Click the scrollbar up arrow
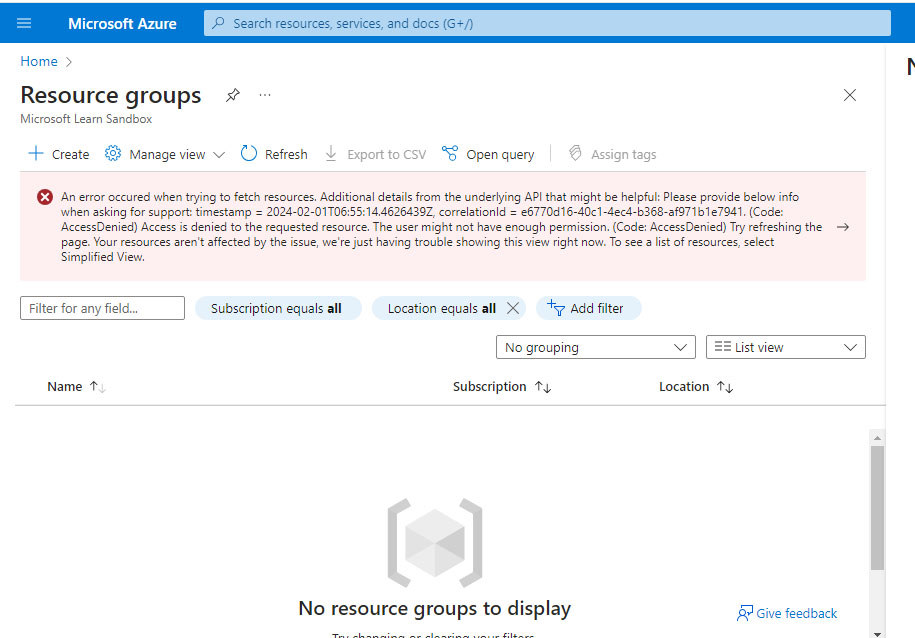 click(877, 438)
